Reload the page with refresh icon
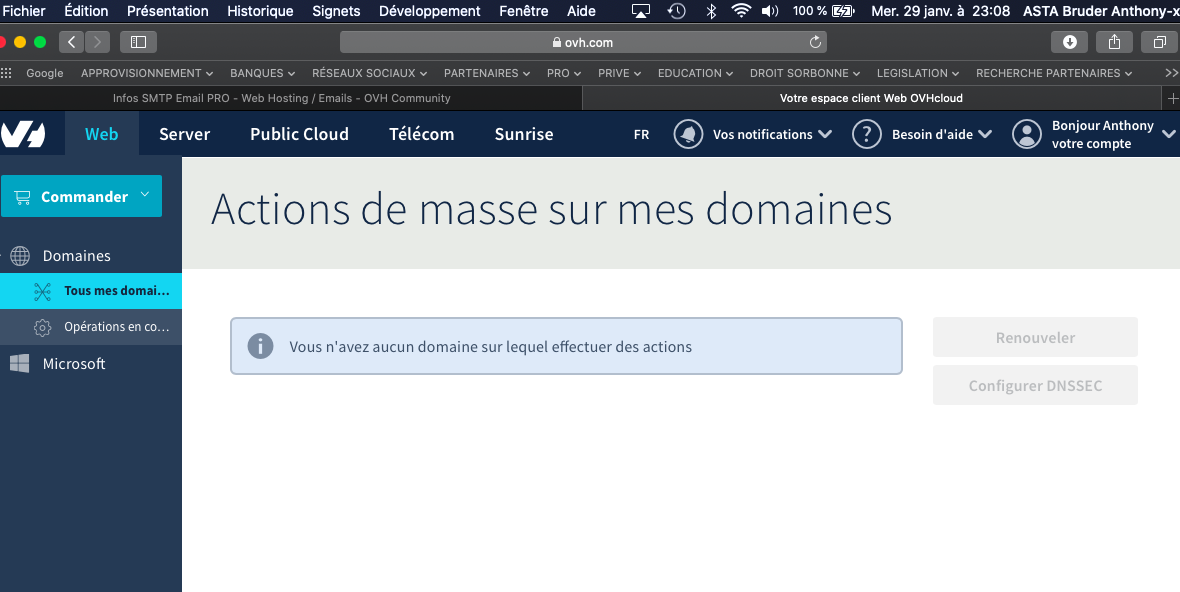Viewport: 1180px width, 592px height. point(815,42)
